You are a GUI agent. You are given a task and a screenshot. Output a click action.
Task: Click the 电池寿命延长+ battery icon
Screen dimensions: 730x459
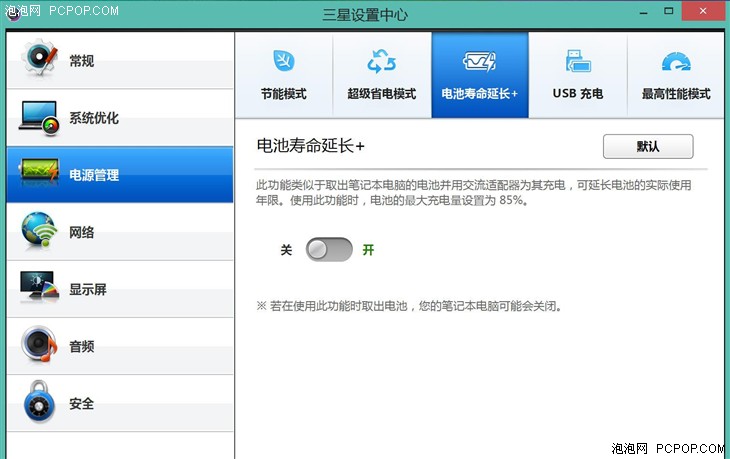[x=480, y=61]
